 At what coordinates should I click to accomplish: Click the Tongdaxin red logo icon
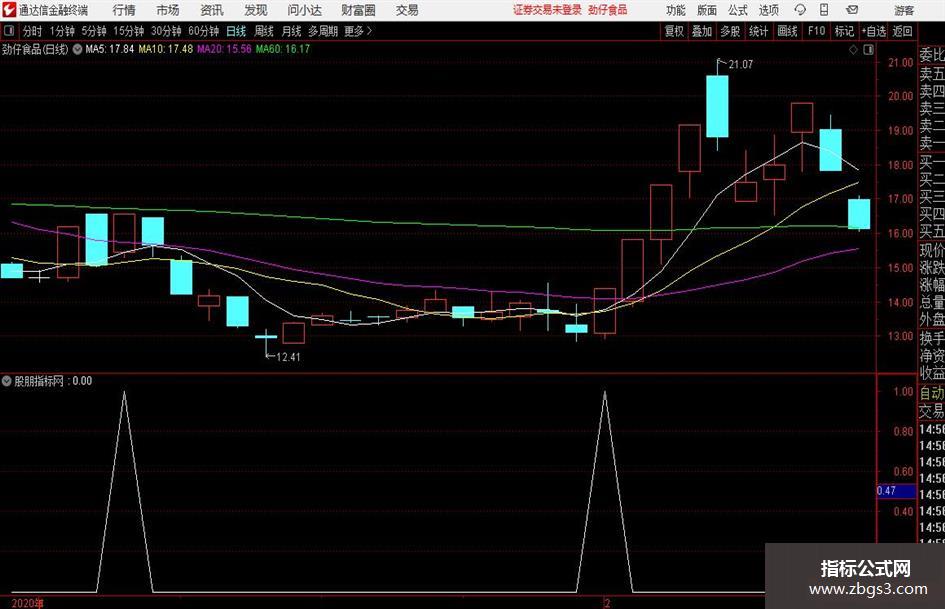(9, 10)
